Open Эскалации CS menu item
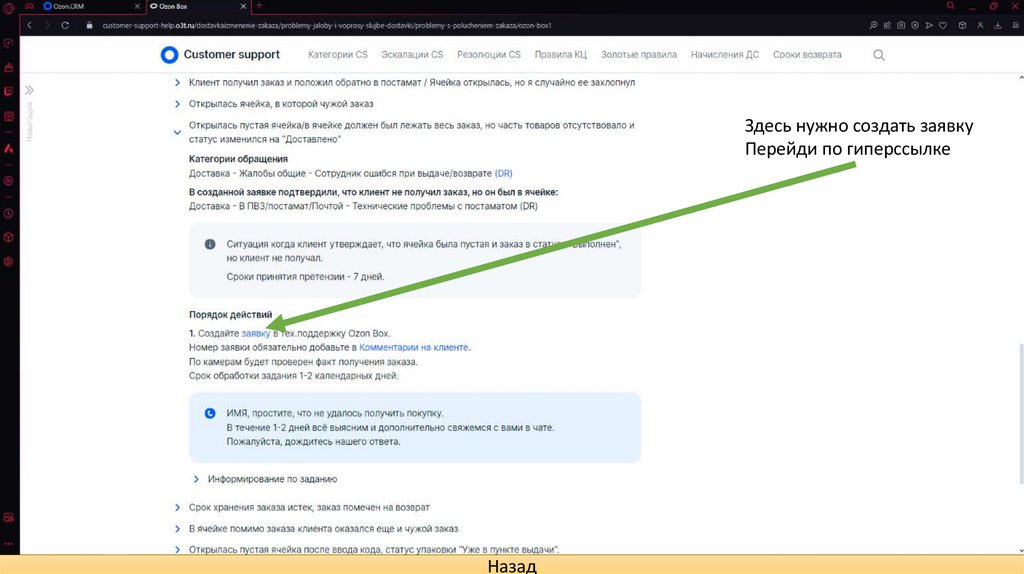The width and height of the screenshot is (1024, 574). [412, 55]
